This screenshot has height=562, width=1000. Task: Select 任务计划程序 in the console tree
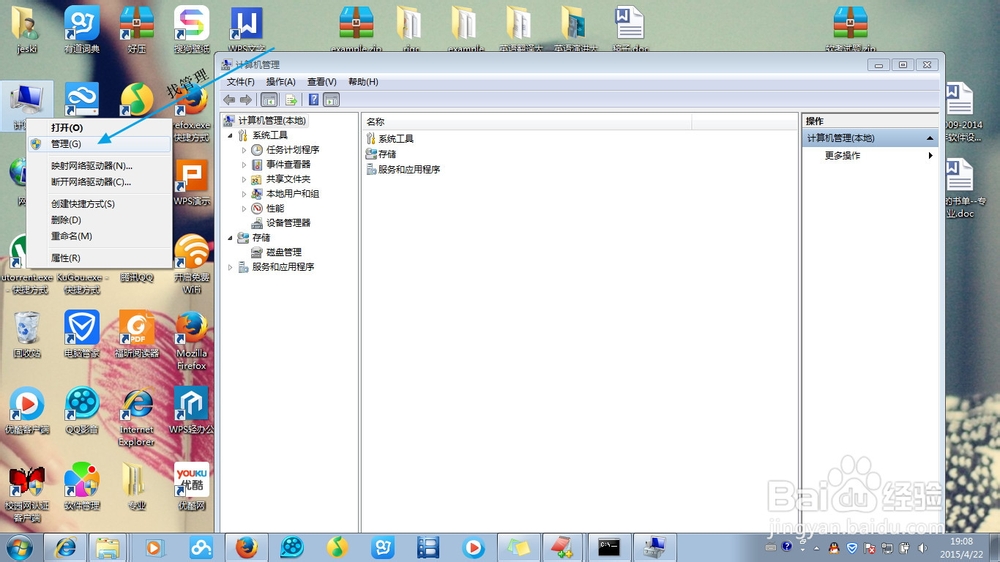tap(293, 150)
